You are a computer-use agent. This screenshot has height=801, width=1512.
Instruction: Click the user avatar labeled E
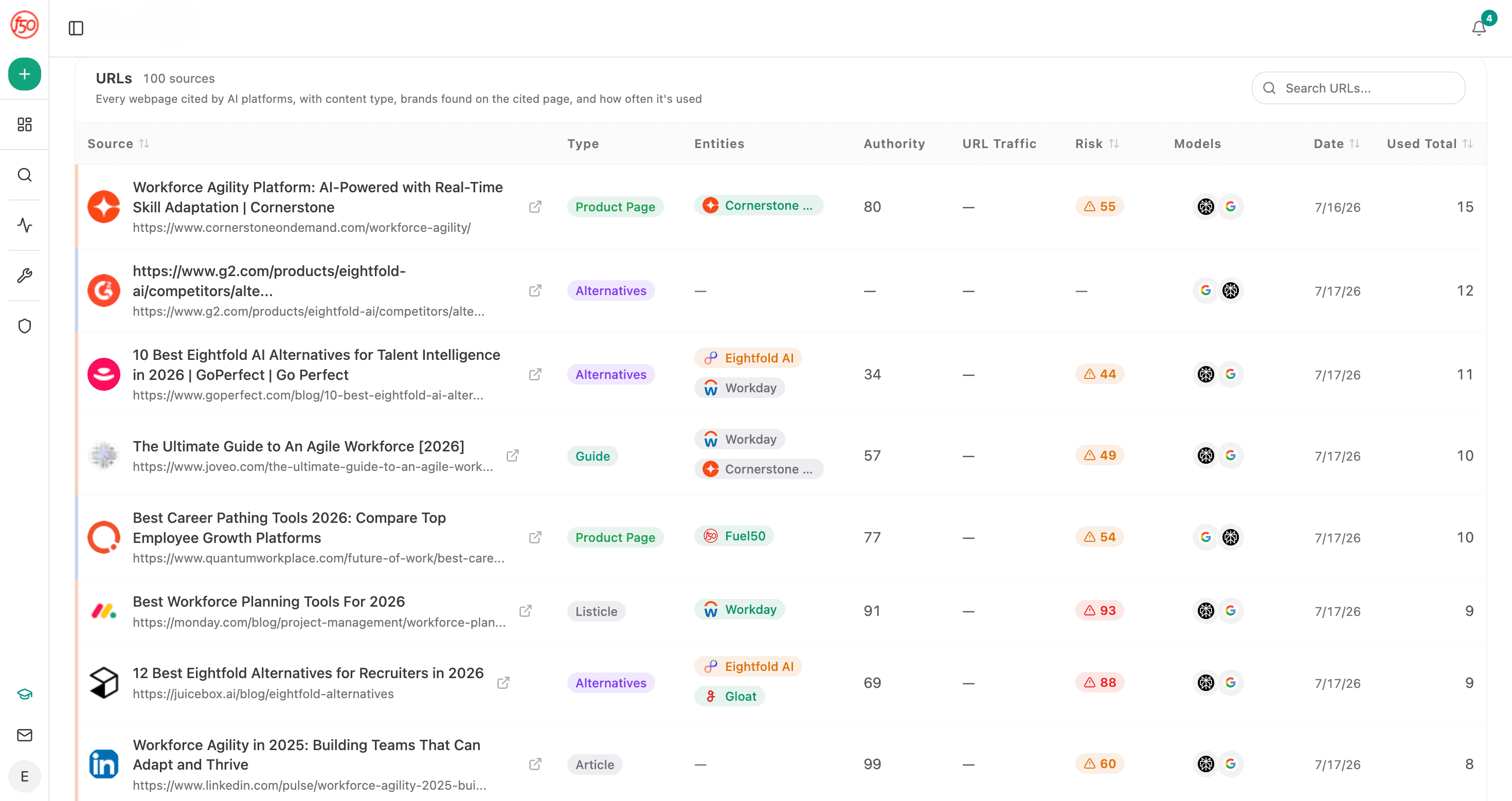(x=25, y=776)
